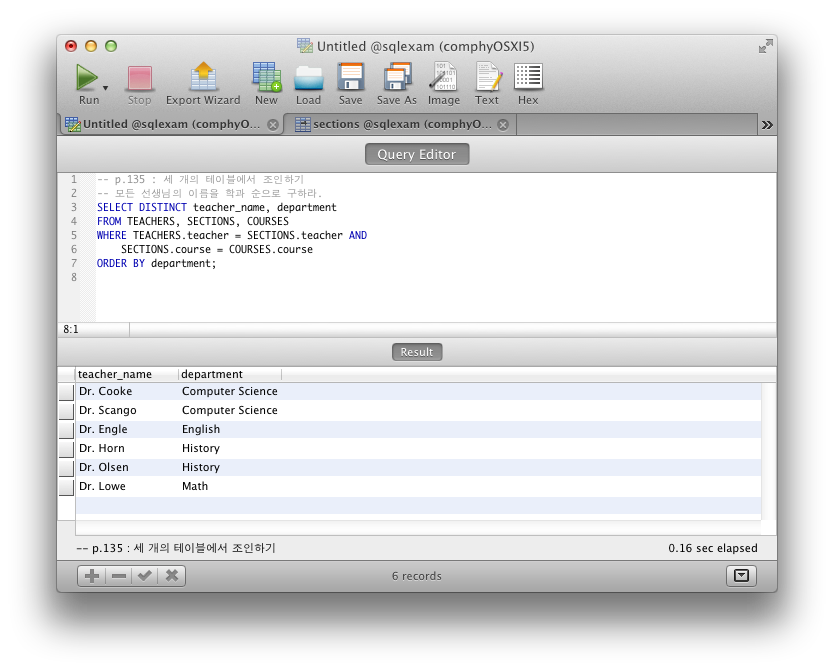Toggle the Query Editor section button

[417, 154]
